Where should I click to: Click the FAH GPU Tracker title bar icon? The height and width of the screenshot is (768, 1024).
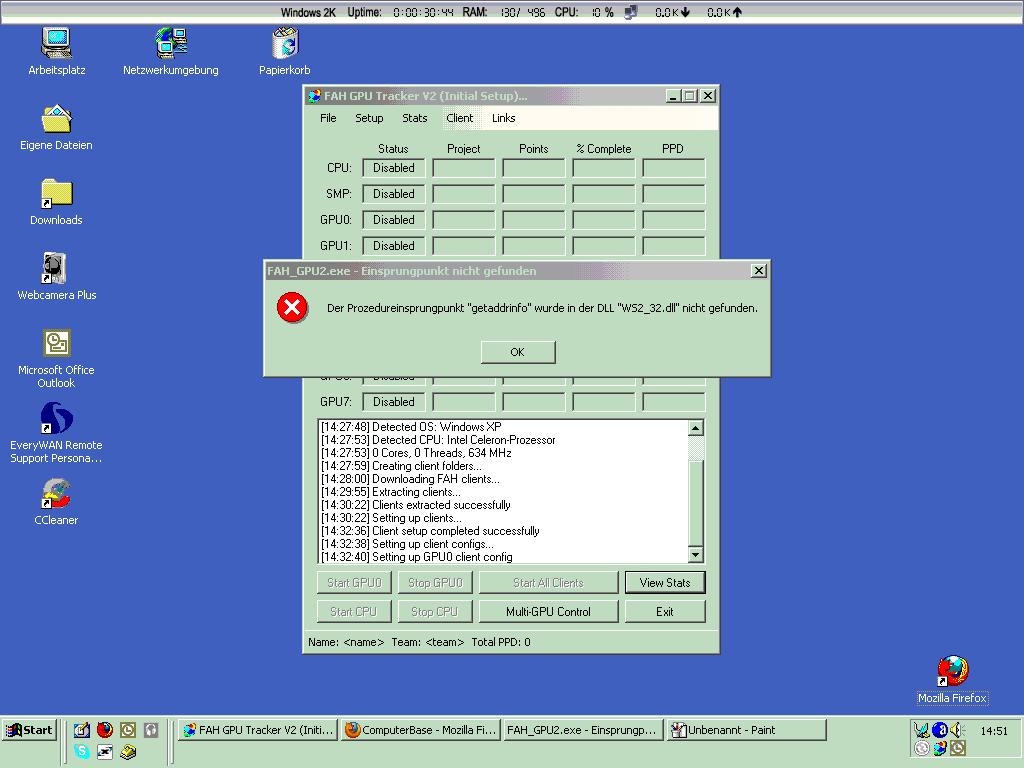coord(315,96)
